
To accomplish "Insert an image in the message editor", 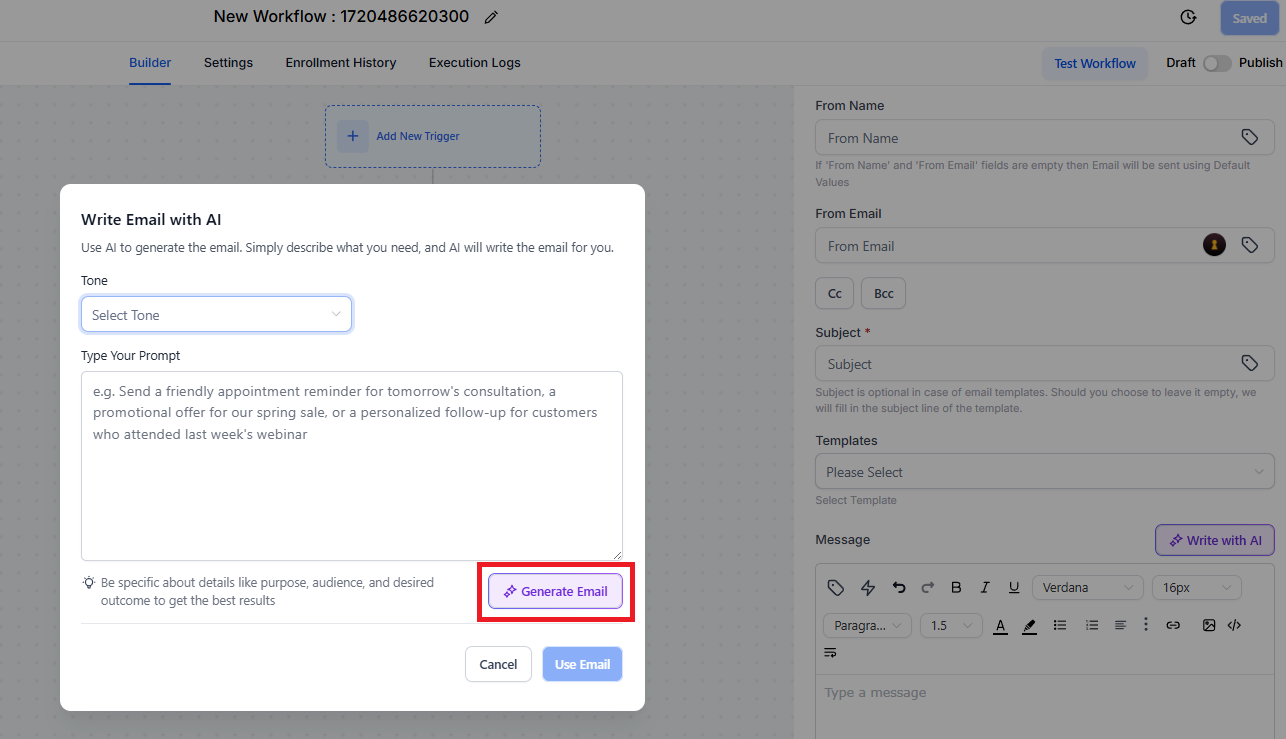I will pos(1209,625).
